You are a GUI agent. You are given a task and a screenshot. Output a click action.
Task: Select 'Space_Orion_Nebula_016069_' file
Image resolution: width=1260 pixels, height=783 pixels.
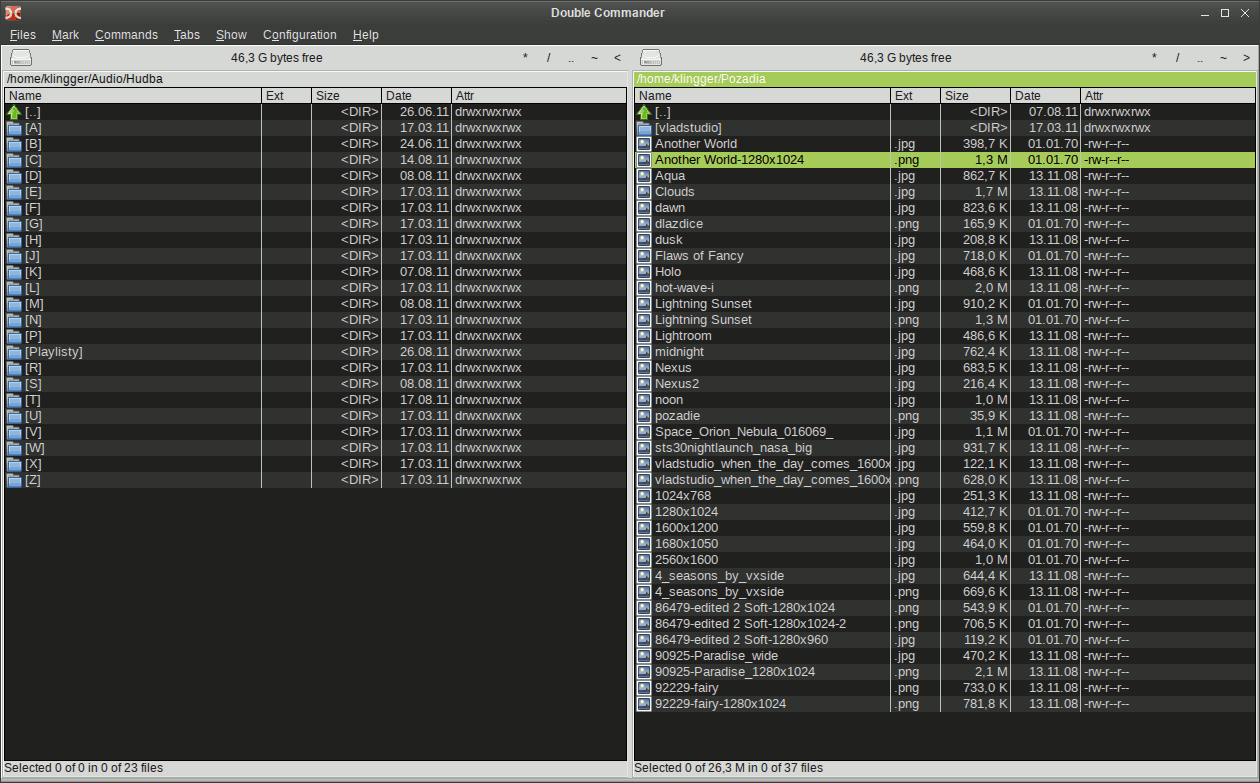tap(744, 432)
